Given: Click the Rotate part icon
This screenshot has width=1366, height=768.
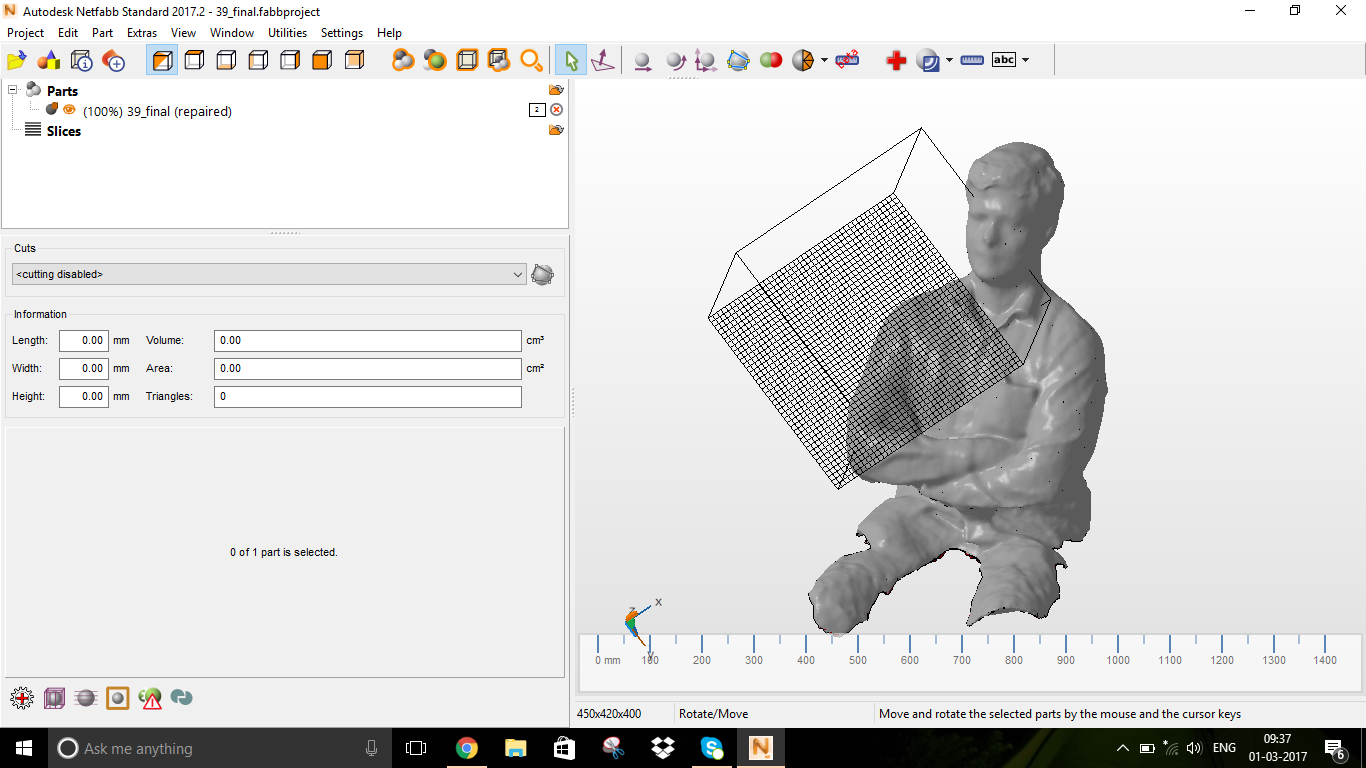Looking at the screenshot, I should tap(675, 61).
